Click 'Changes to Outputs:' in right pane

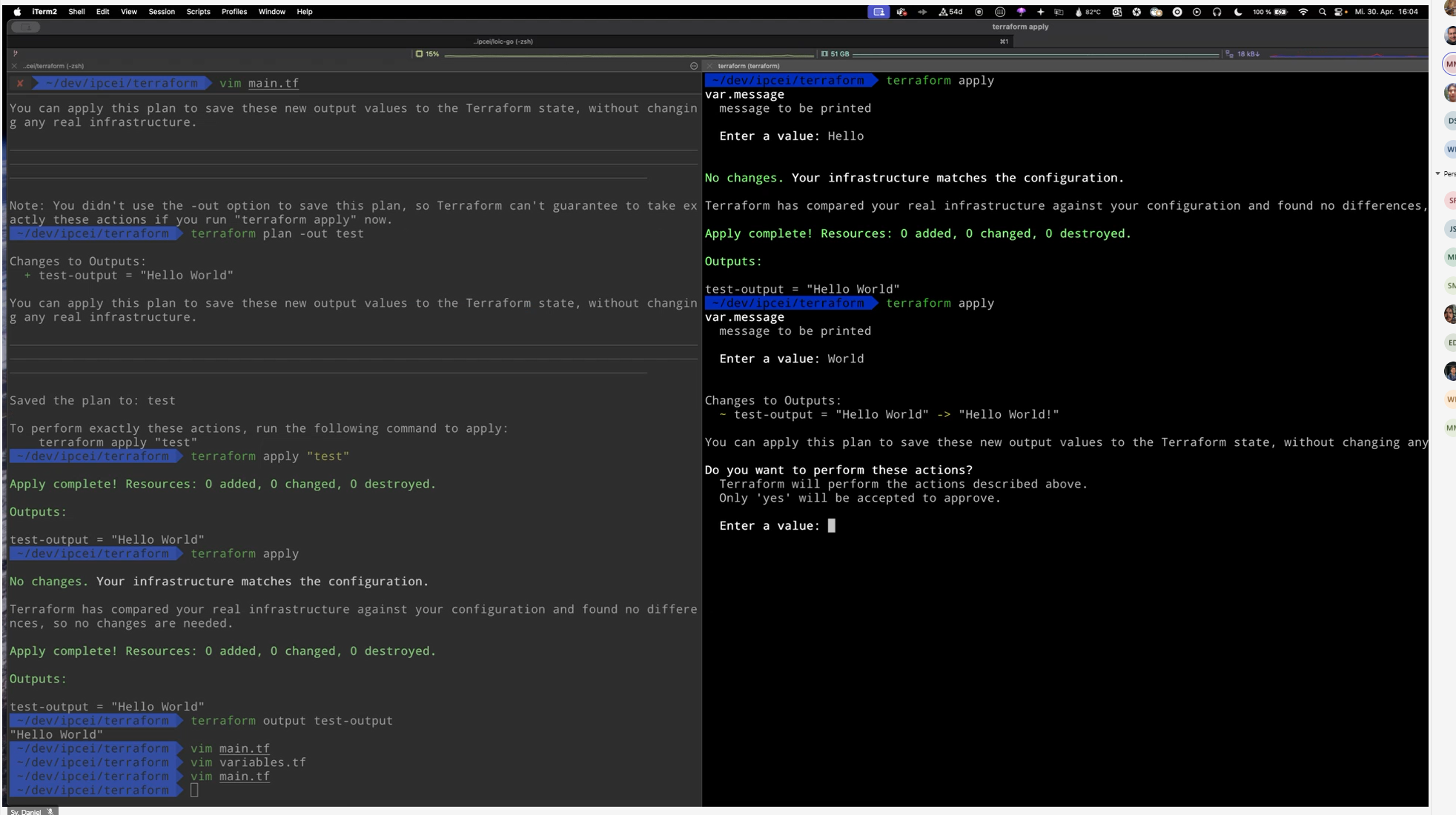773,400
